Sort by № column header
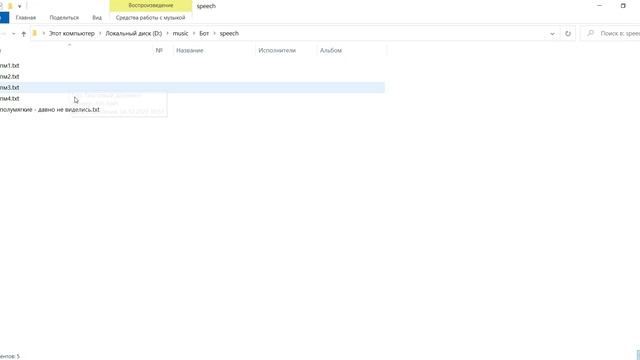Screen dimensions: 640x360 pos(159,50)
